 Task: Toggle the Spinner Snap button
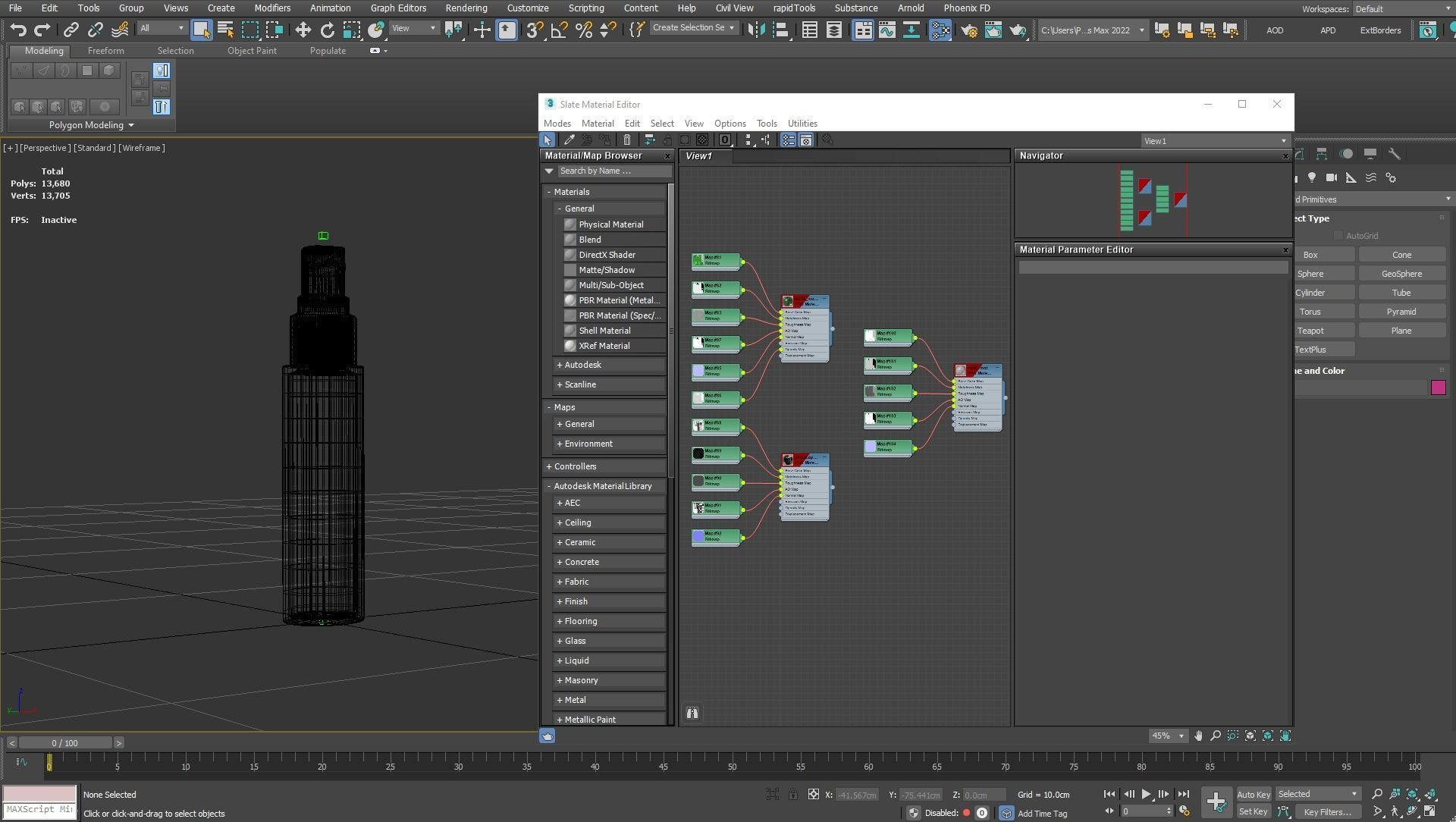click(x=607, y=30)
